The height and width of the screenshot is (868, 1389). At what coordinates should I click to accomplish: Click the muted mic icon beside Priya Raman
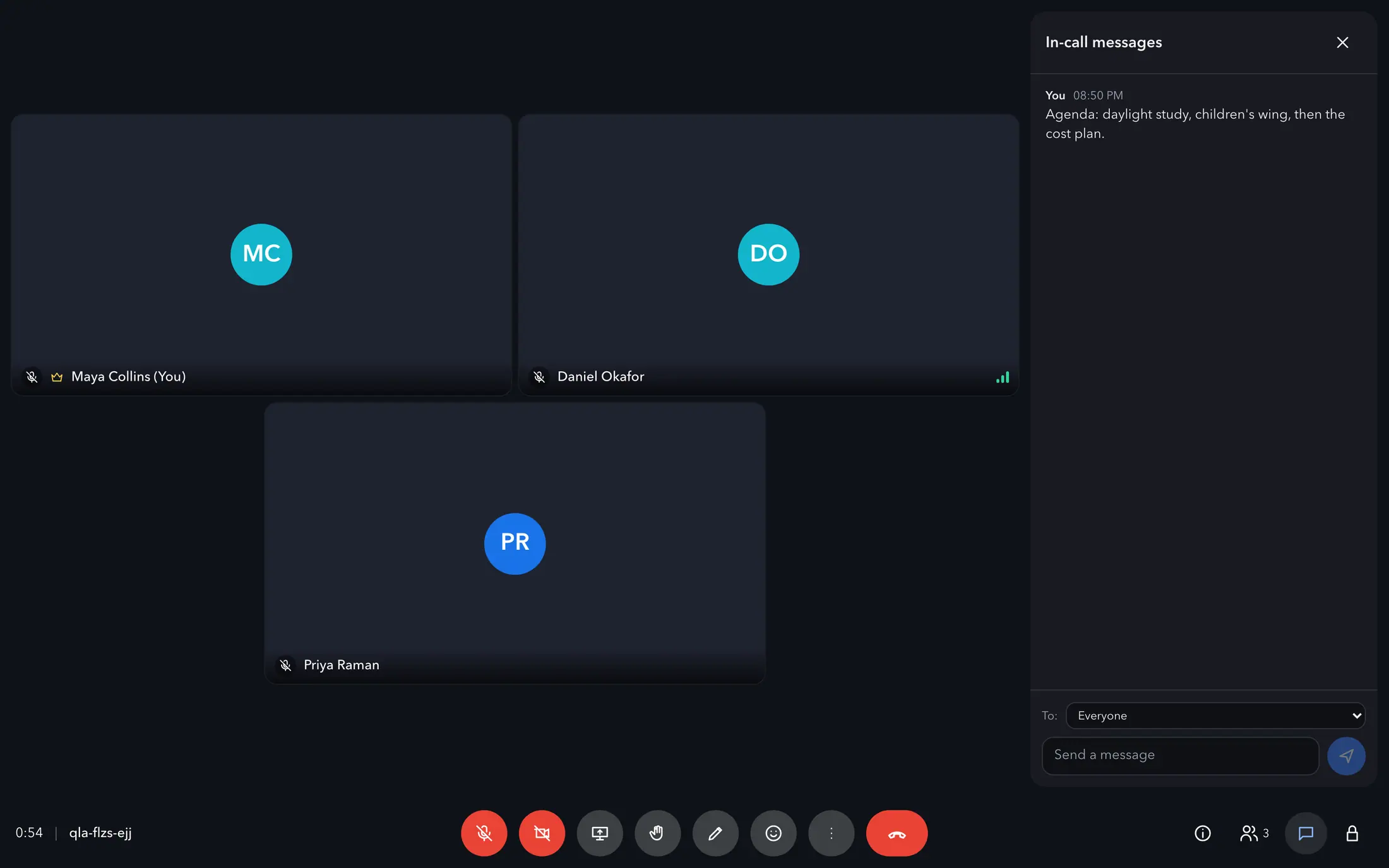(285, 665)
